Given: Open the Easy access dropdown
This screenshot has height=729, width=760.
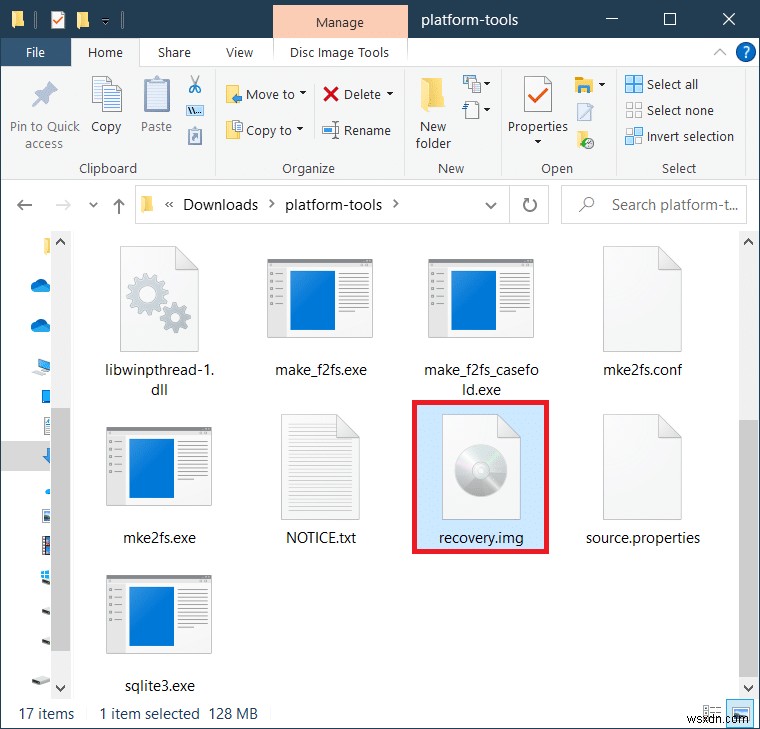Looking at the screenshot, I should coord(476,110).
